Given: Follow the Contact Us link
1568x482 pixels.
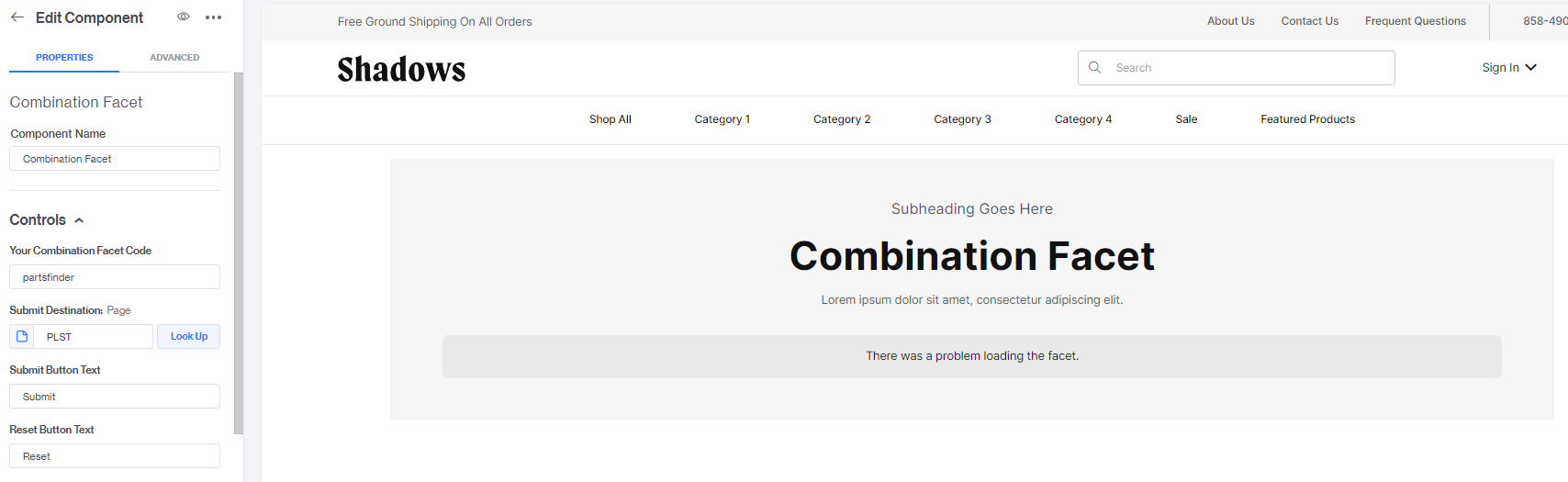Looking at the screenshot, I should point(1309,21).
